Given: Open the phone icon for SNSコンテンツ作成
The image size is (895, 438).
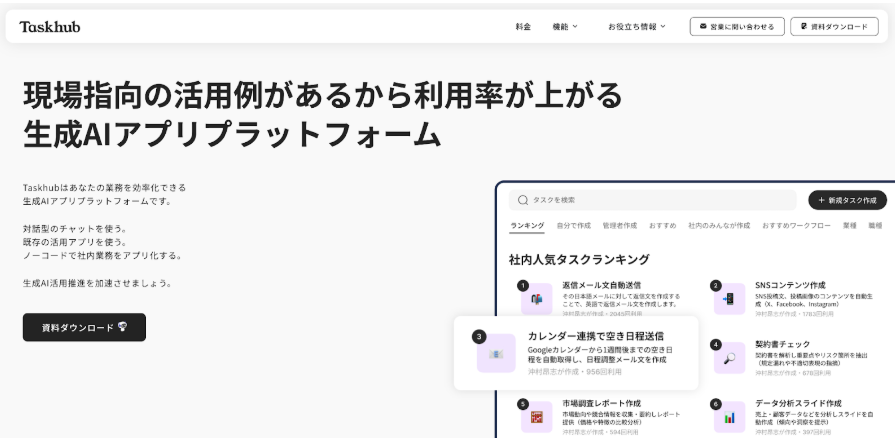Looking at the screenshot, I should [729, 299].
